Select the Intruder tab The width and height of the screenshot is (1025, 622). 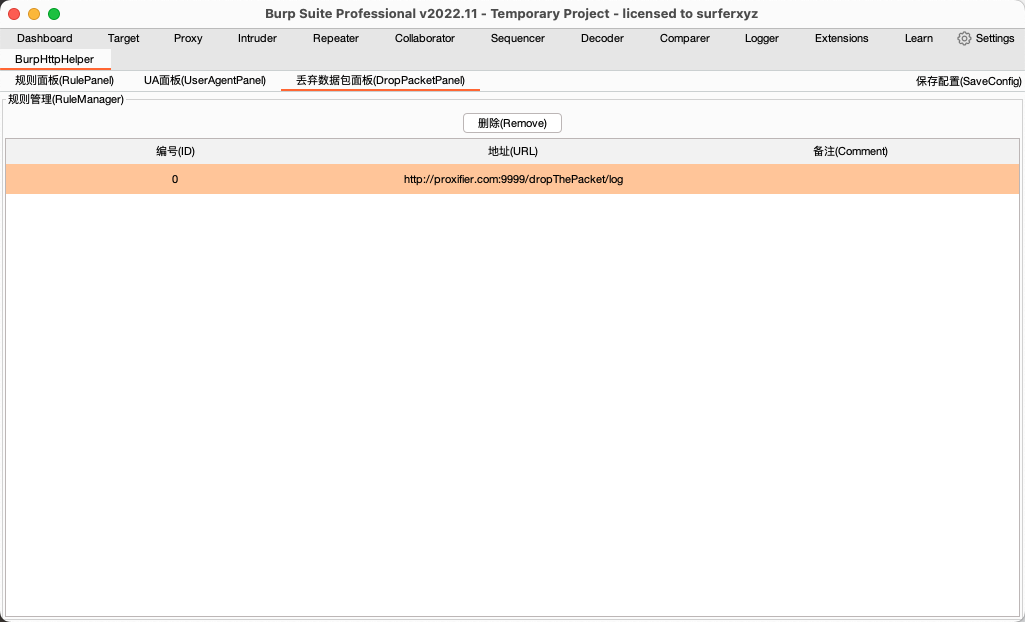257,39
